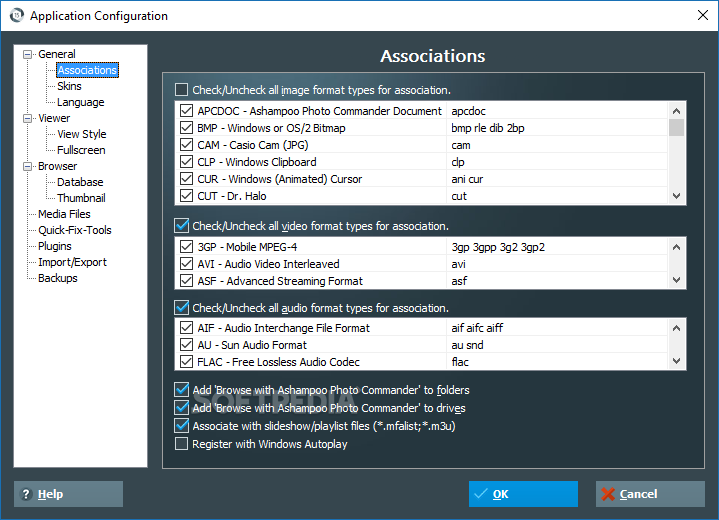Click the 'aif aifc aiff' extensions cell
The width and height of the screenshot is (719, 520).
point(557,327)
